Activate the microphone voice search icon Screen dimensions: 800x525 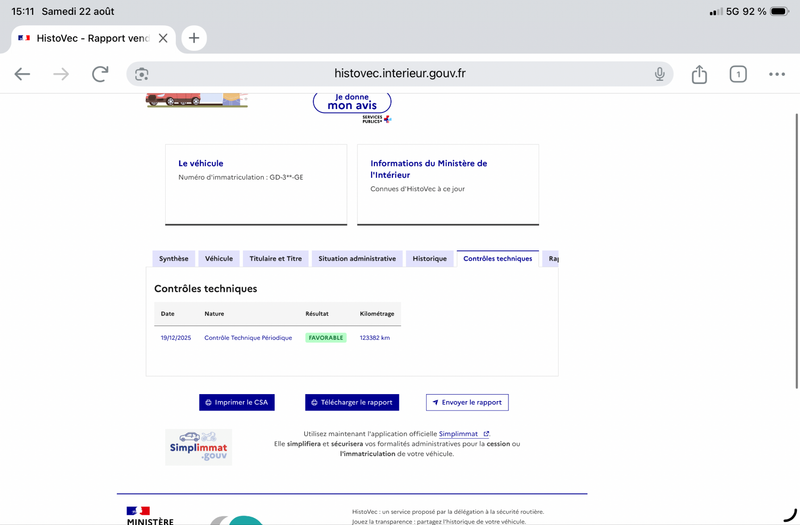(x=660, y=74)
